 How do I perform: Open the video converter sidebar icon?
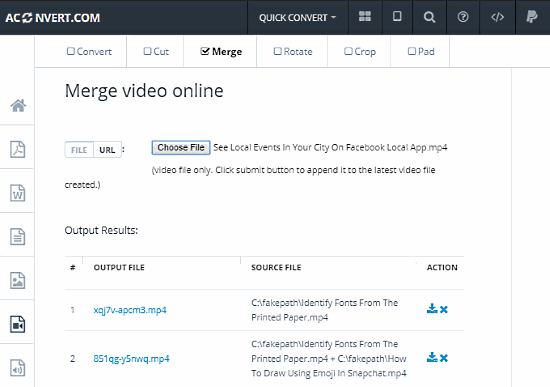18,324
